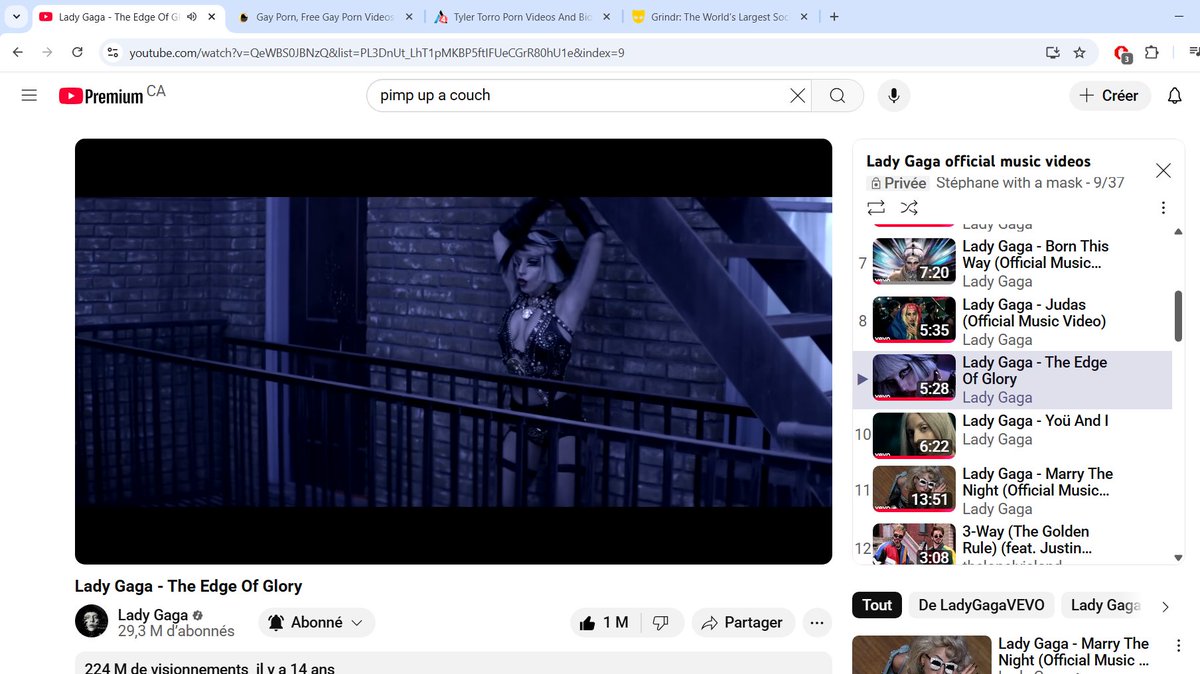Image resolution: width=1200 pixels, height=674 pixels.
Task: Play Marry The Night playlist item 11
Action: click(1012, 490)
